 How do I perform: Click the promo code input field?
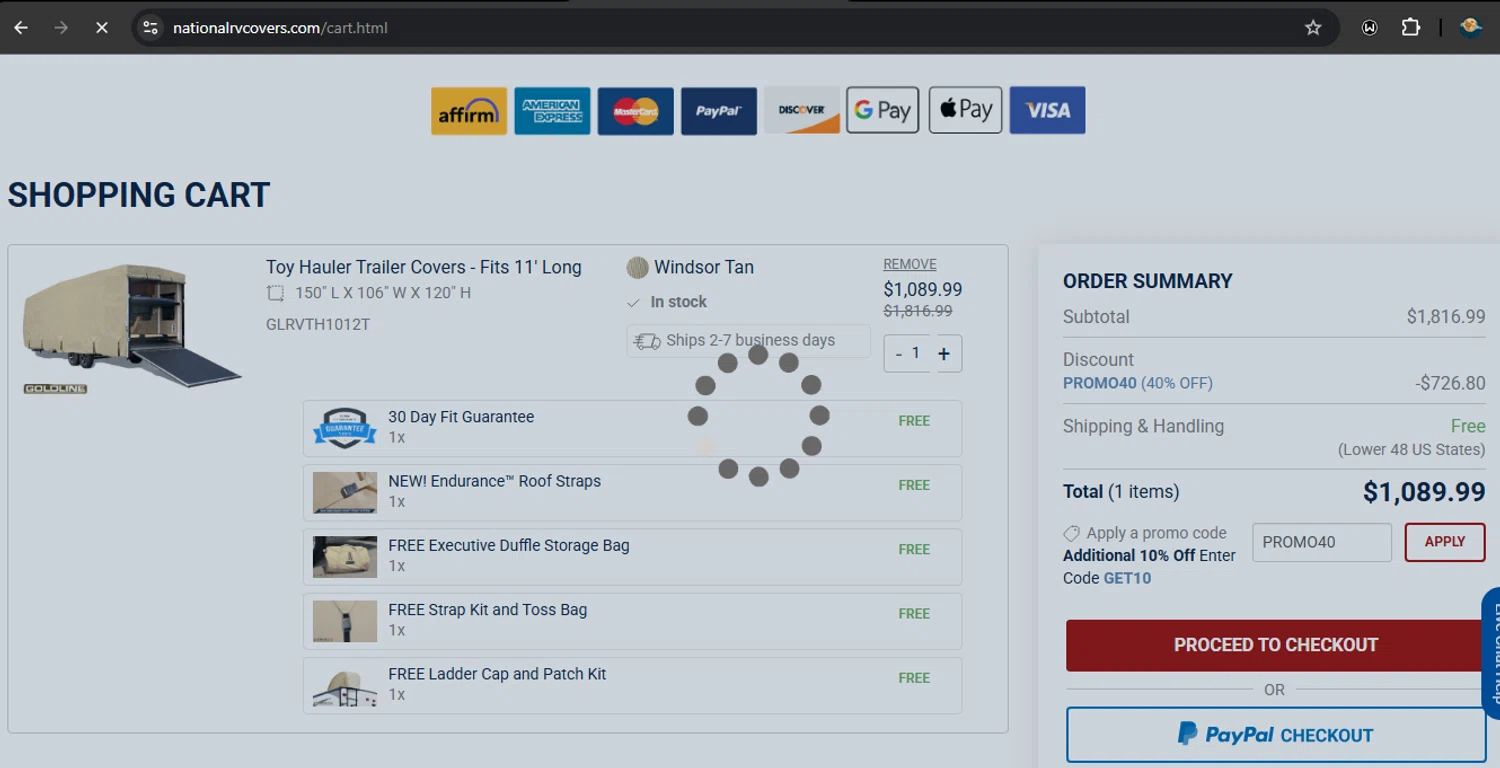click(x=1321, y=542)
